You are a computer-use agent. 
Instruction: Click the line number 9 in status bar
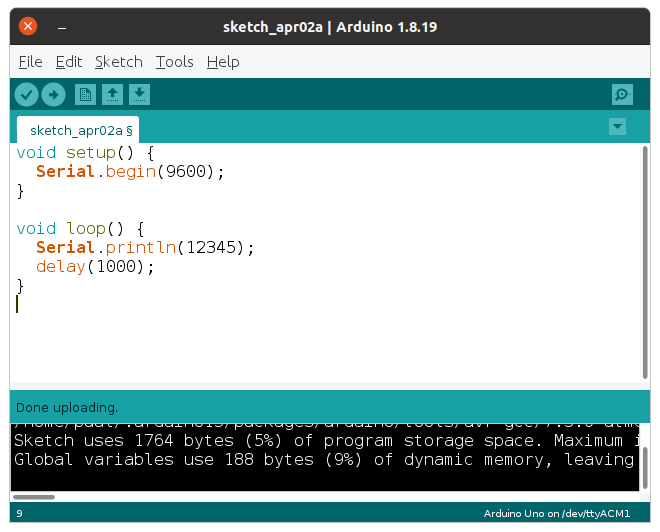(x=19, y=513)
